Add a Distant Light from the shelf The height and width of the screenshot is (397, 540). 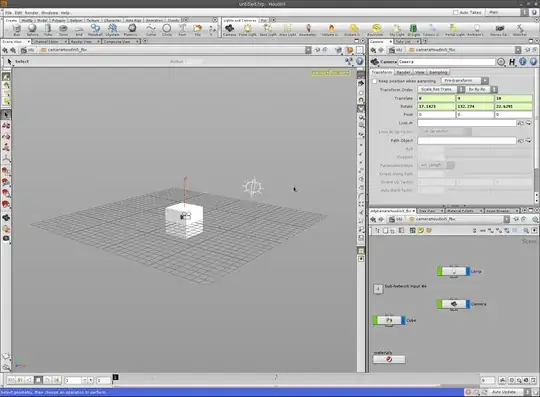pos(353,30)
